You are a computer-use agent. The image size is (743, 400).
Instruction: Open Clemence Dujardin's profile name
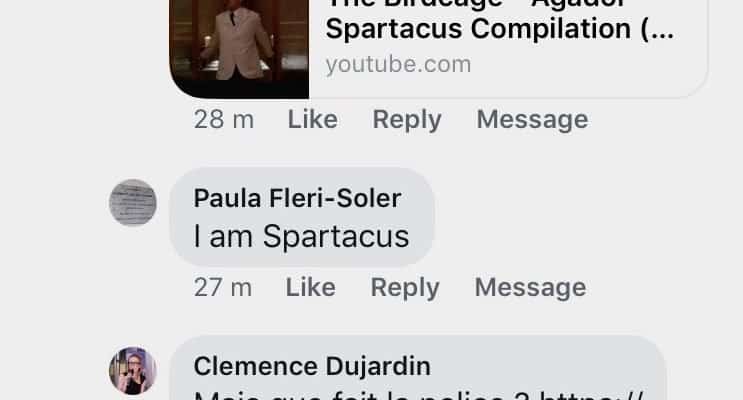click(x=312, y=366)
